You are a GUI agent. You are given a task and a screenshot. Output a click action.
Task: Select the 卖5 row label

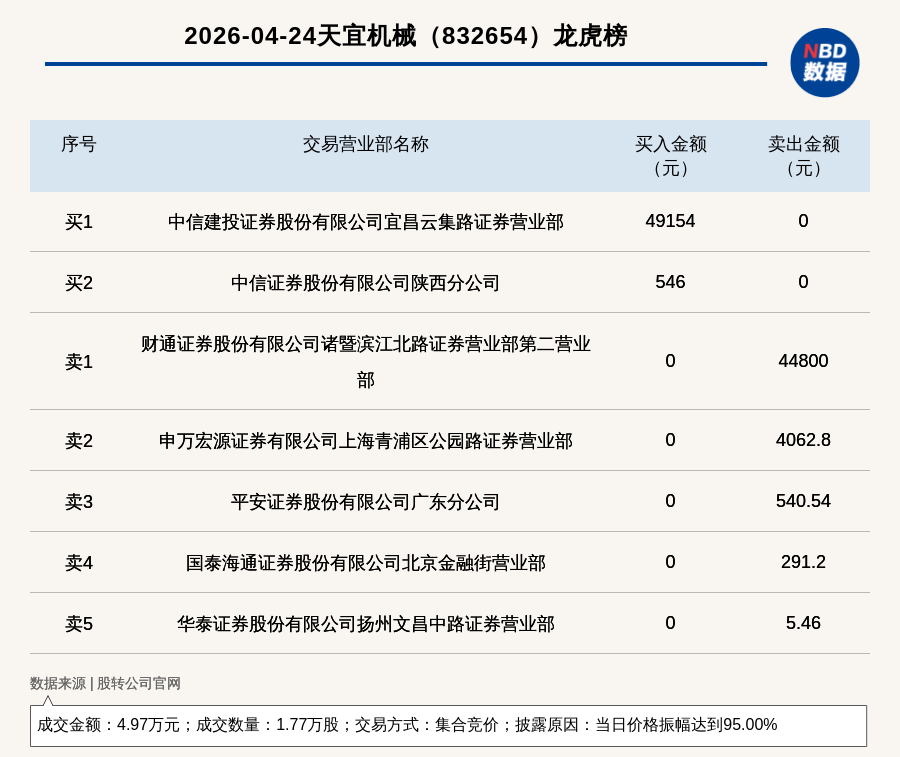pyautogui.click(x=79, y=623)
